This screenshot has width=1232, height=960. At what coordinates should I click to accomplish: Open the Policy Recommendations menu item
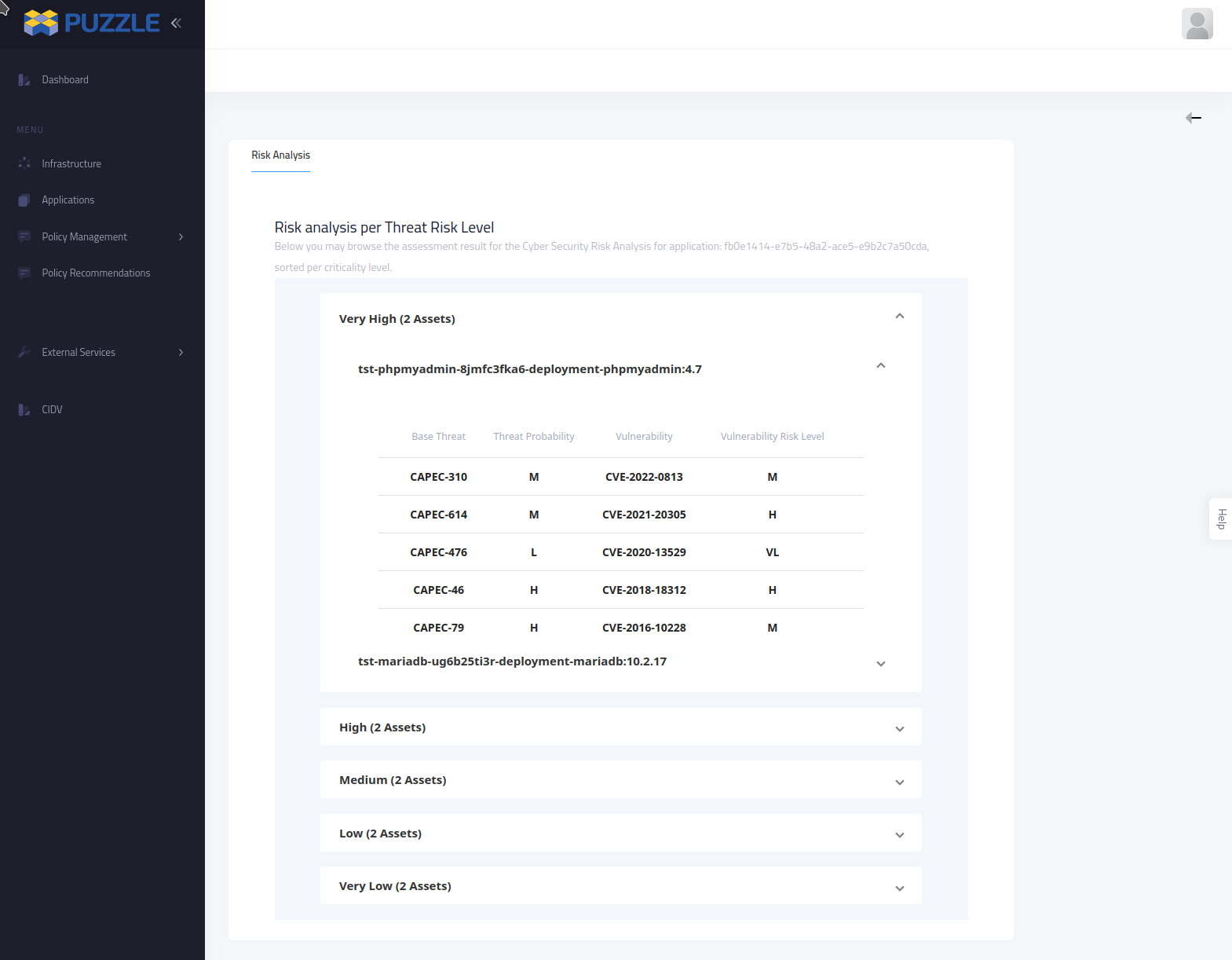click(96, 273)
